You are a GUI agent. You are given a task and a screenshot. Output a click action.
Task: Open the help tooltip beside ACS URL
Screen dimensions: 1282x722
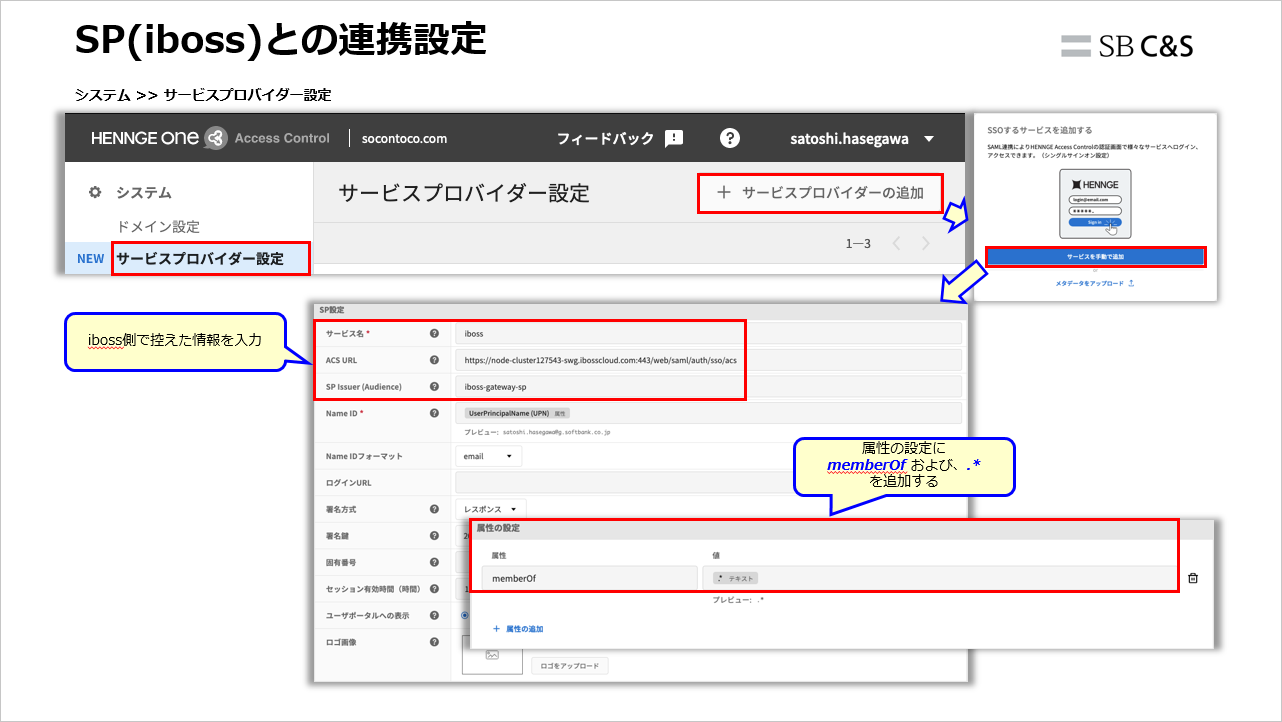pyautogui.click(x=434, y=361)
